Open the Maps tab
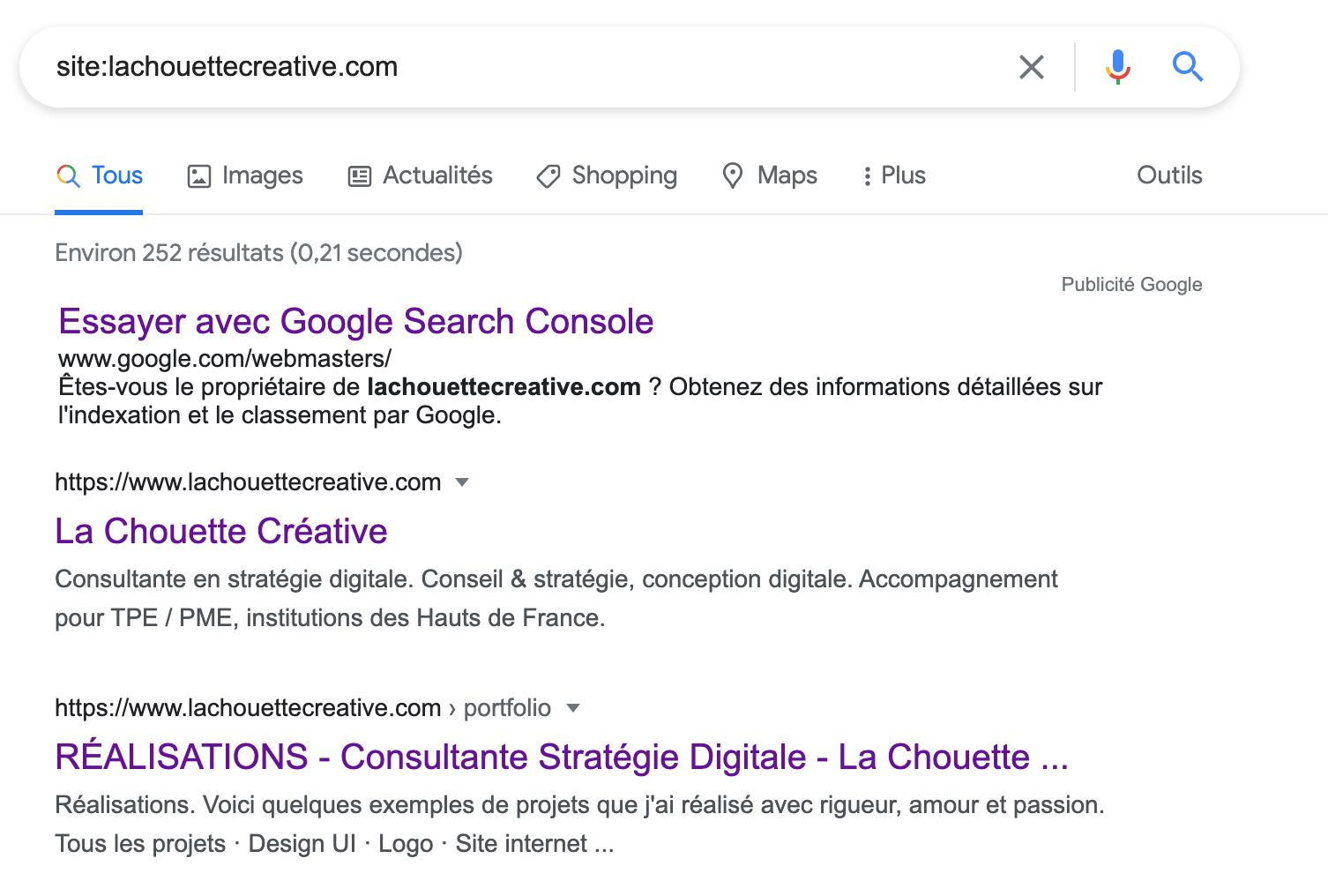This screenshot has height=896, width=1328. pyautogui.click(x=770, y=175)
